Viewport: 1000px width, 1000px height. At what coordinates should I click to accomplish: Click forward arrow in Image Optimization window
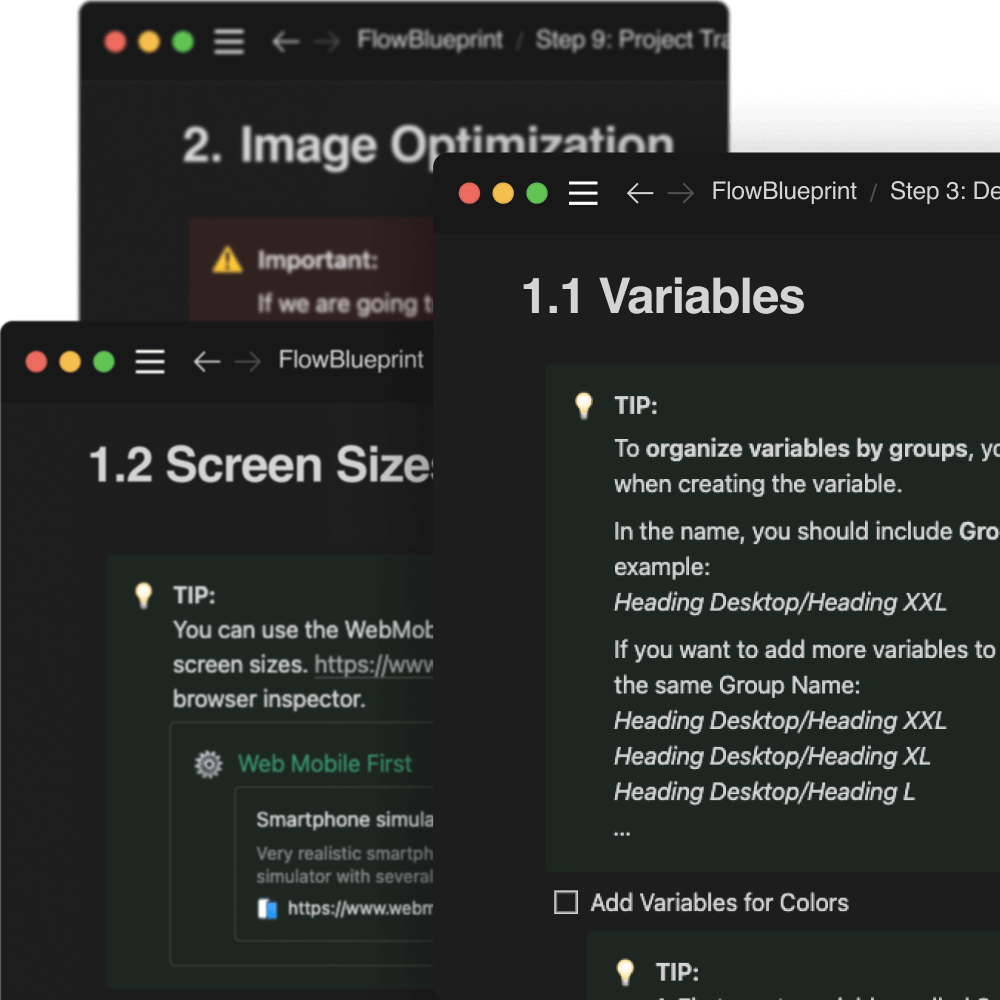pyautogui.click(x=326, y=41)
